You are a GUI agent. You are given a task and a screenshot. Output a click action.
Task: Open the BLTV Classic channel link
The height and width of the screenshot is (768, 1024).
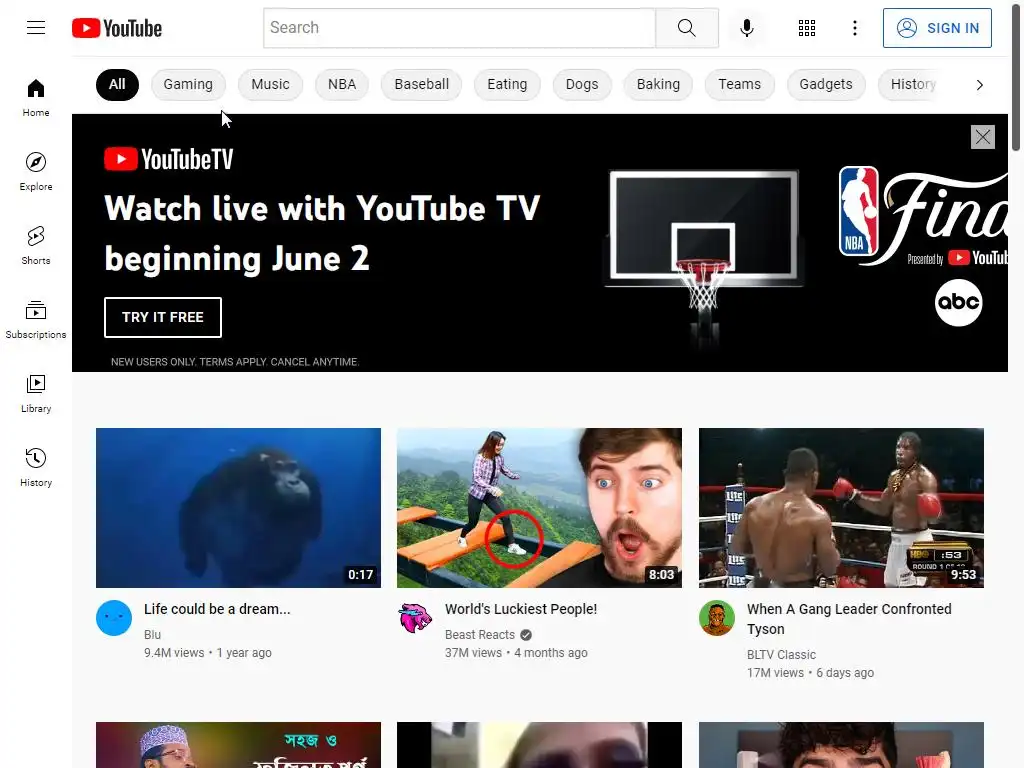(781, 654)
